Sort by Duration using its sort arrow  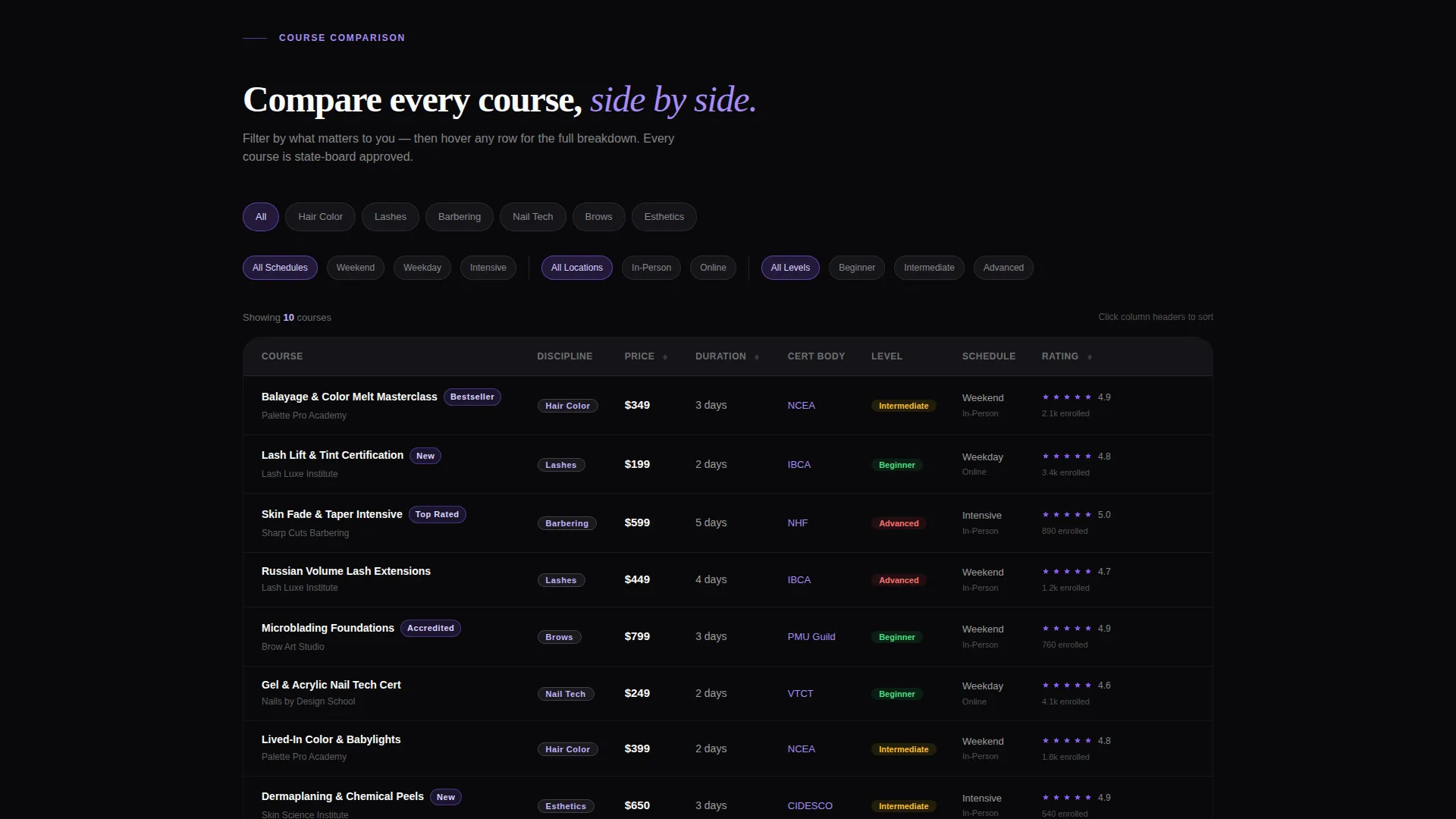[x=757, y=357]
